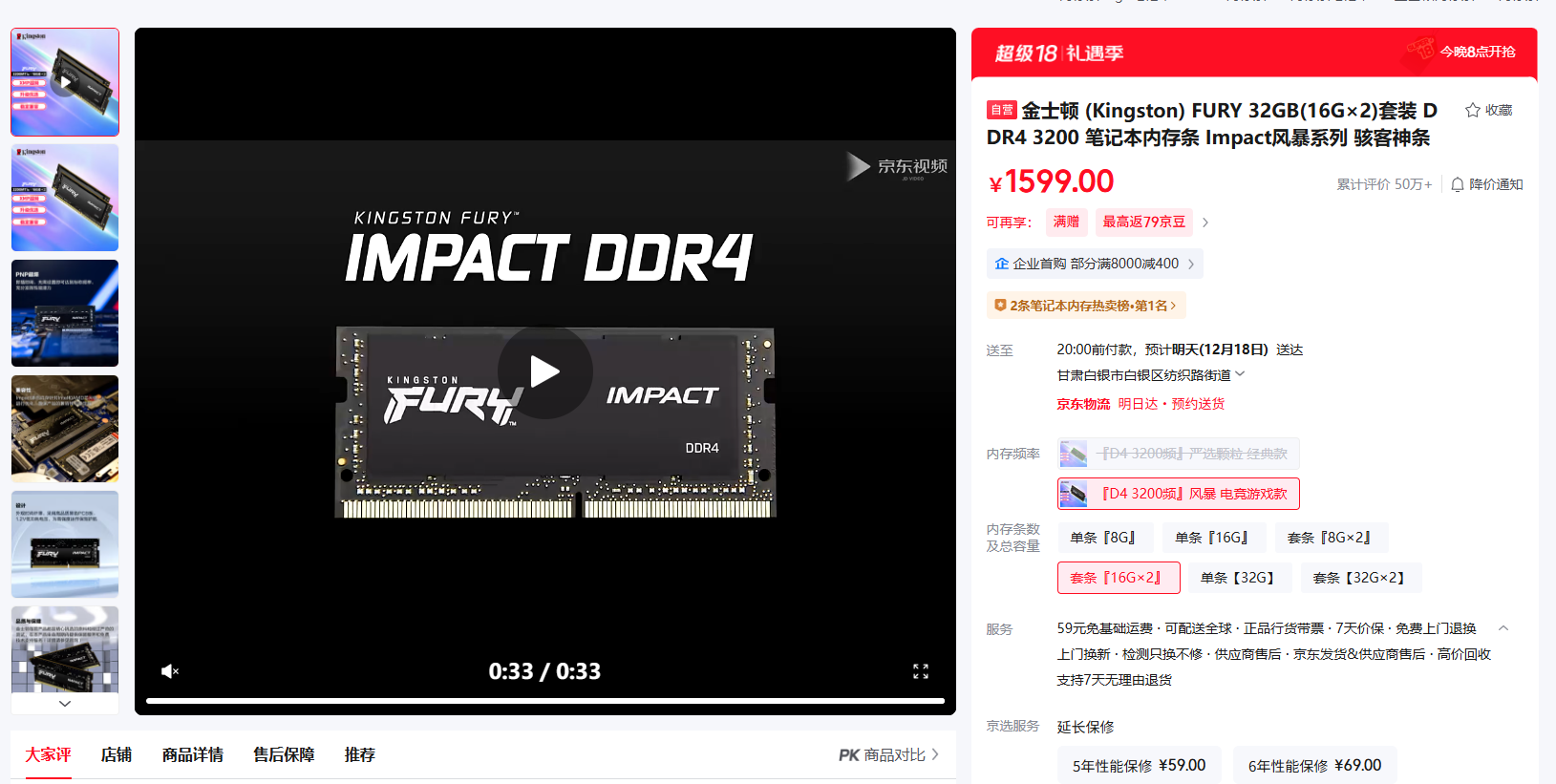Click the 京东视频 logo in the video

pyautogui.click(x=897, y=166)
